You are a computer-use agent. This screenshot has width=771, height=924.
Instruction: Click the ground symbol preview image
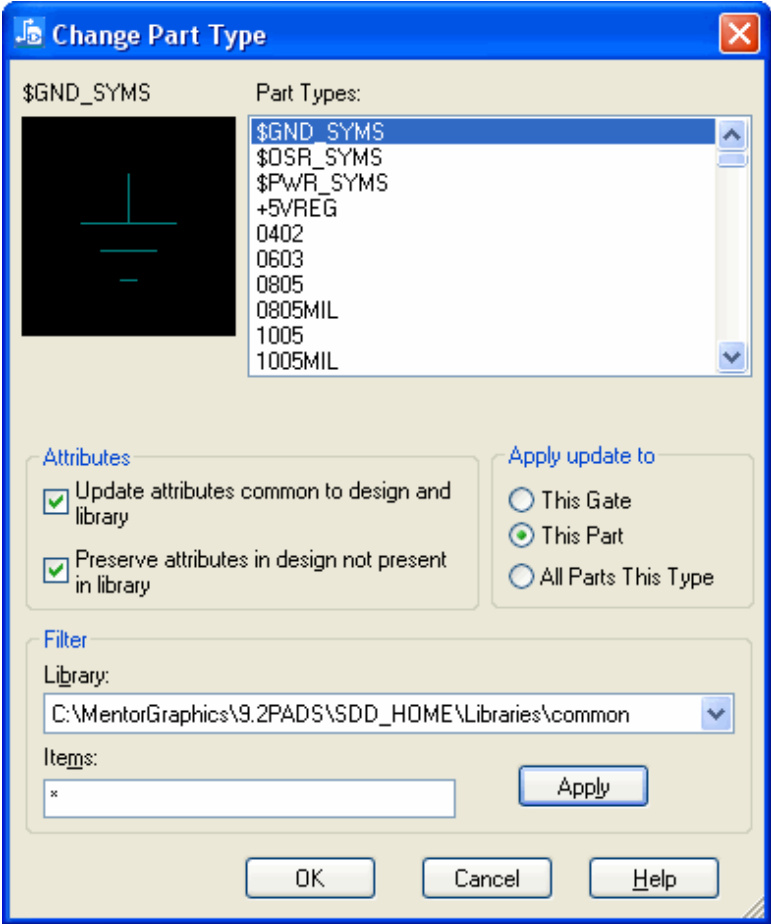tap(128, 226)
